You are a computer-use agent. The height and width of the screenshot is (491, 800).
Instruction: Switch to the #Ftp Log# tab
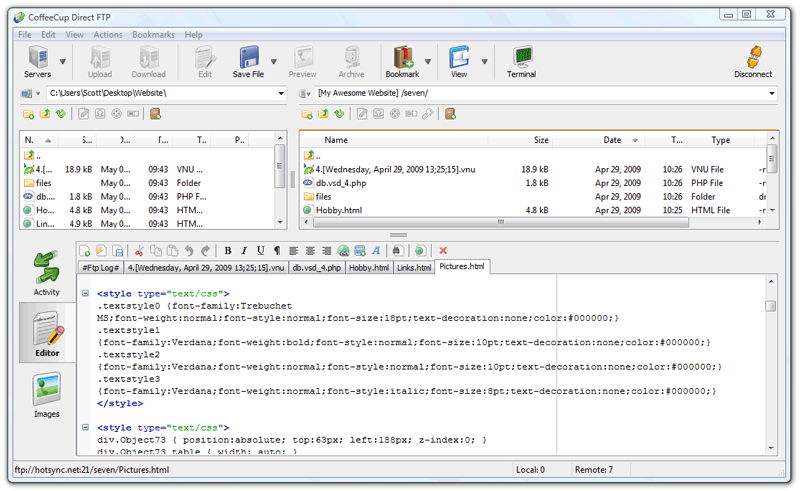(x=101, y=267)
